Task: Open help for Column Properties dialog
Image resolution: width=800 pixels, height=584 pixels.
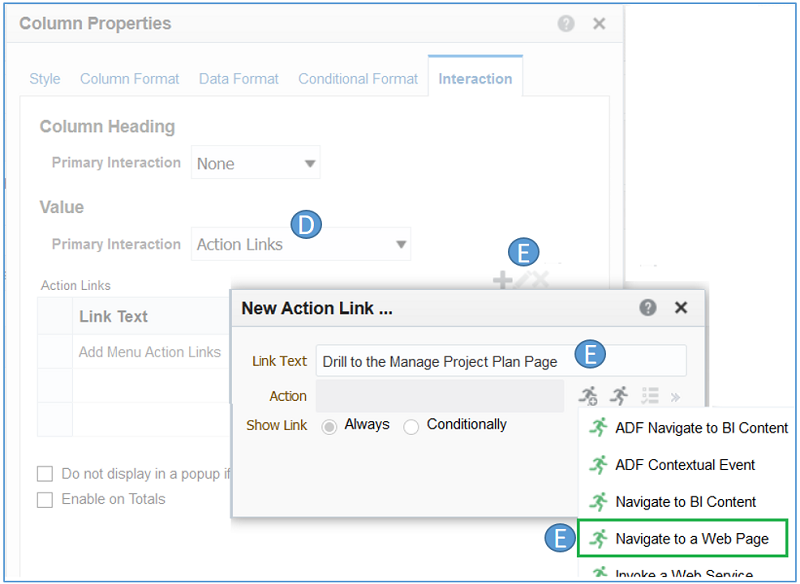Action: click(566, 23)
